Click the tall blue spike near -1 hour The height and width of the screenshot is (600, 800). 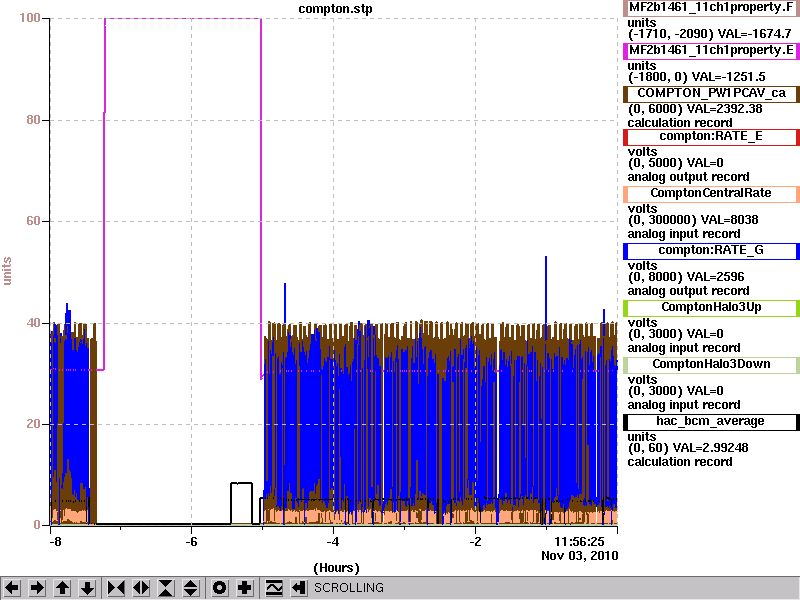coord(546,291)
